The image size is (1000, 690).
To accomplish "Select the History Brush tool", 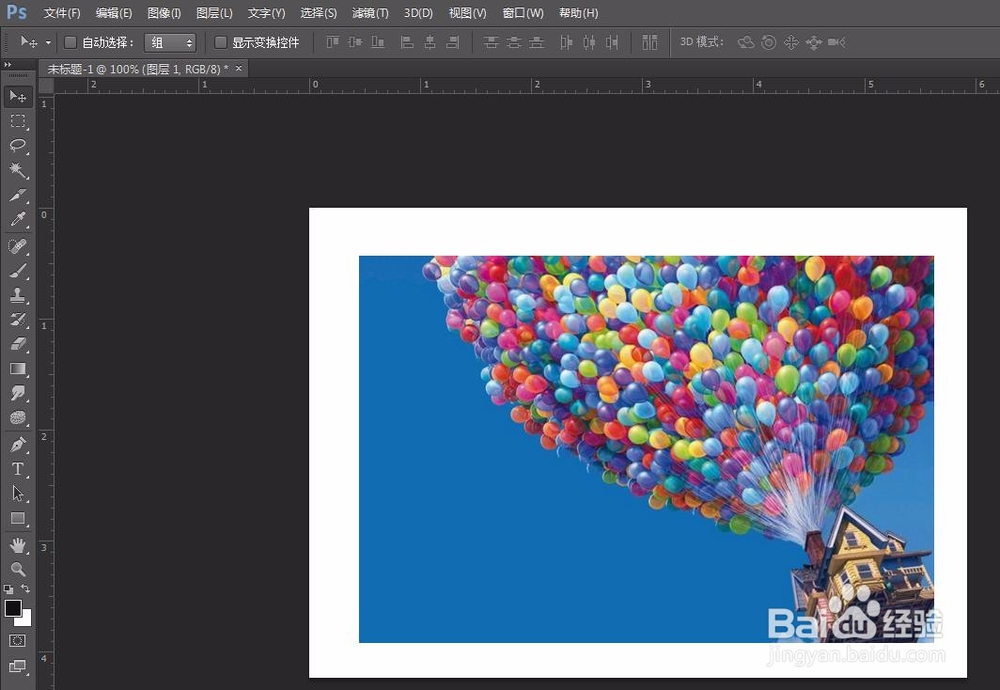I will [18, 319].
